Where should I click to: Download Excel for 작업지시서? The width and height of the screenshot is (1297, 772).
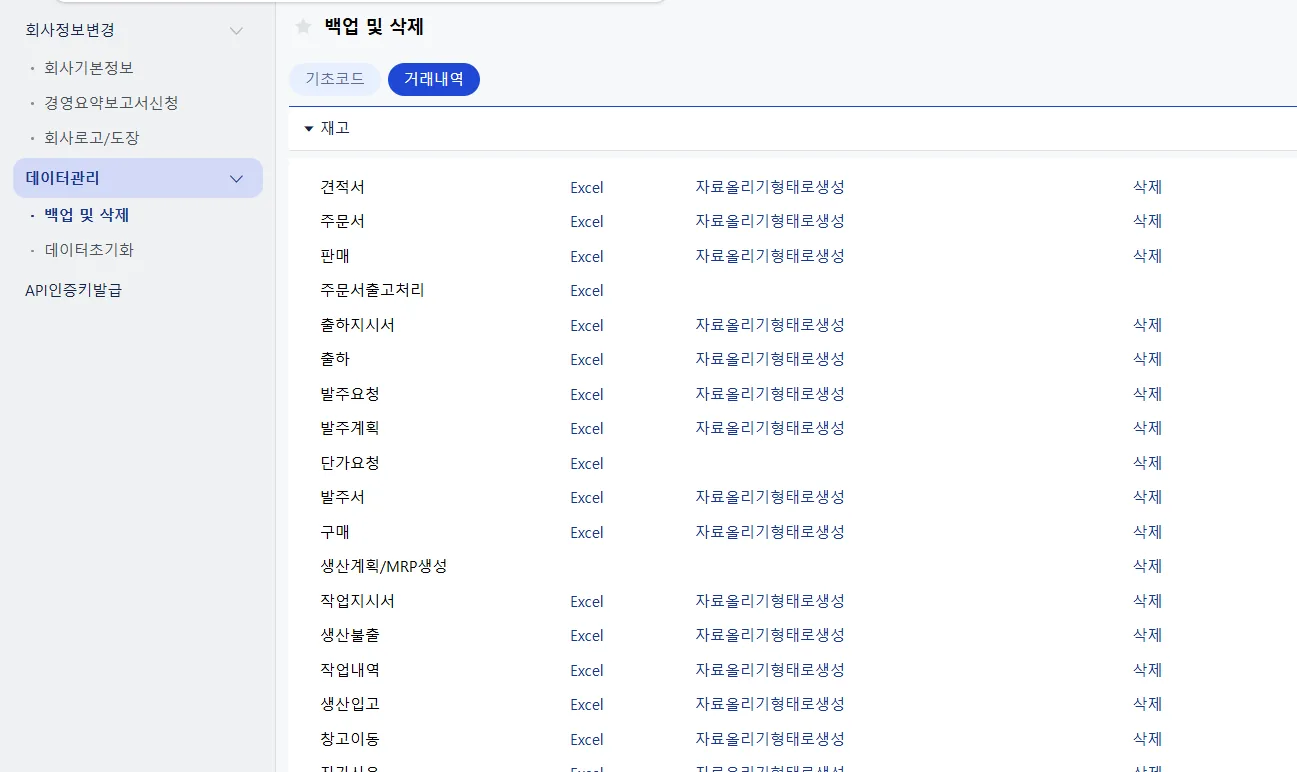[x=587, y=601]
